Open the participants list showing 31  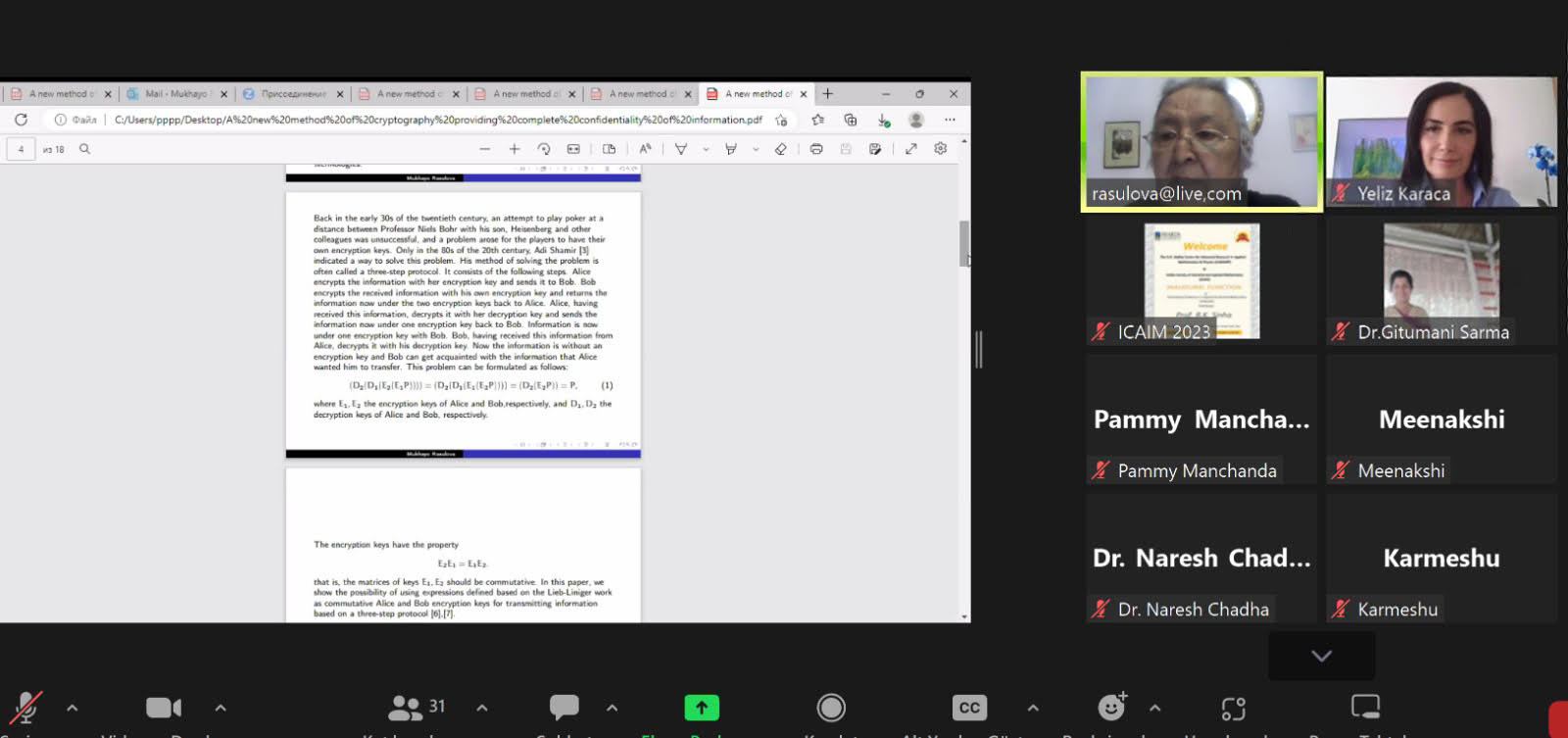click(x=416, y=707)
